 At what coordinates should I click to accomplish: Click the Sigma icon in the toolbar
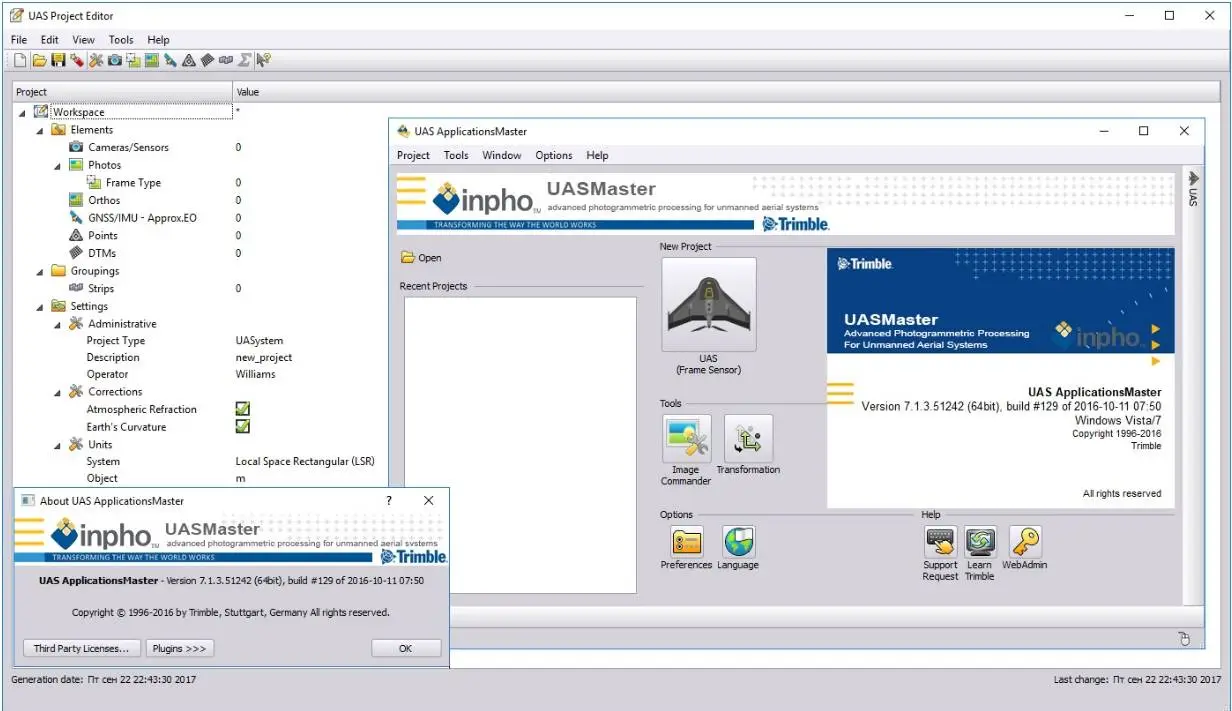click(x=244, y=61)
